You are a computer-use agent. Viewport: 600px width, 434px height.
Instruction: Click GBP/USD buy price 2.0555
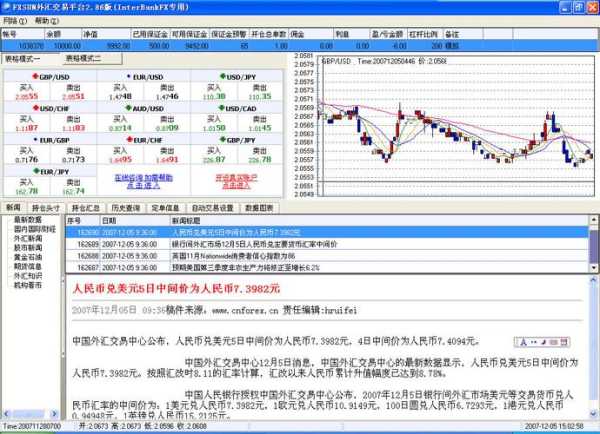(x=27, y=96)
